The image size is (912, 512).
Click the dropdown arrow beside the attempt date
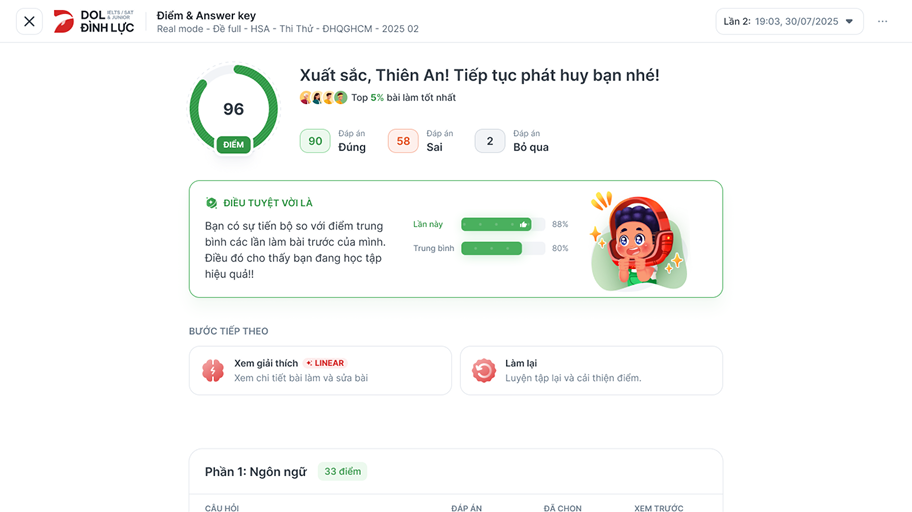(850, 21)
